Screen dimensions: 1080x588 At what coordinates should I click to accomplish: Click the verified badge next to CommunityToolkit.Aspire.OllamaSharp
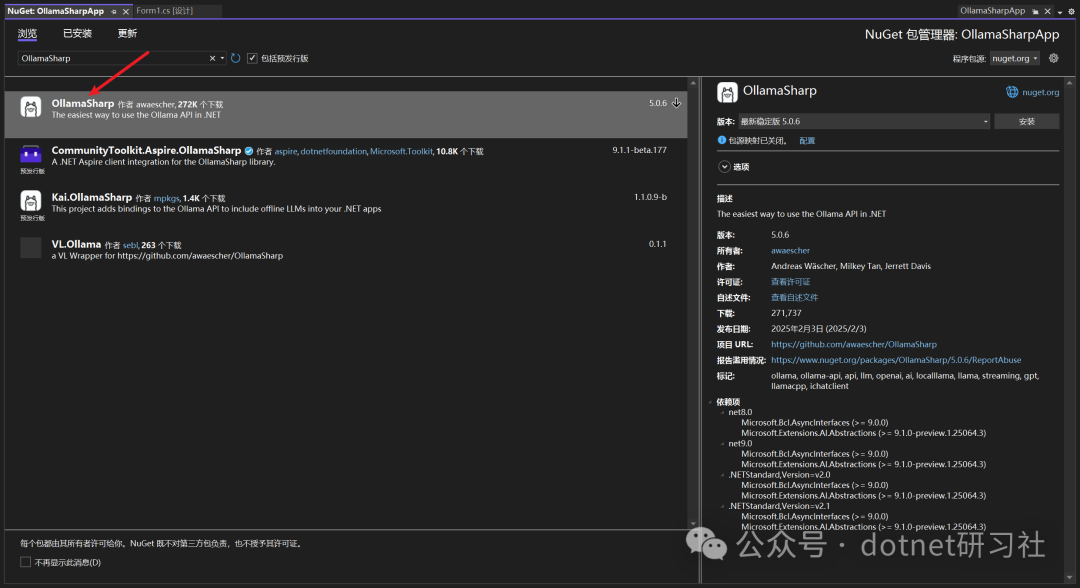(x=249, y=151)
